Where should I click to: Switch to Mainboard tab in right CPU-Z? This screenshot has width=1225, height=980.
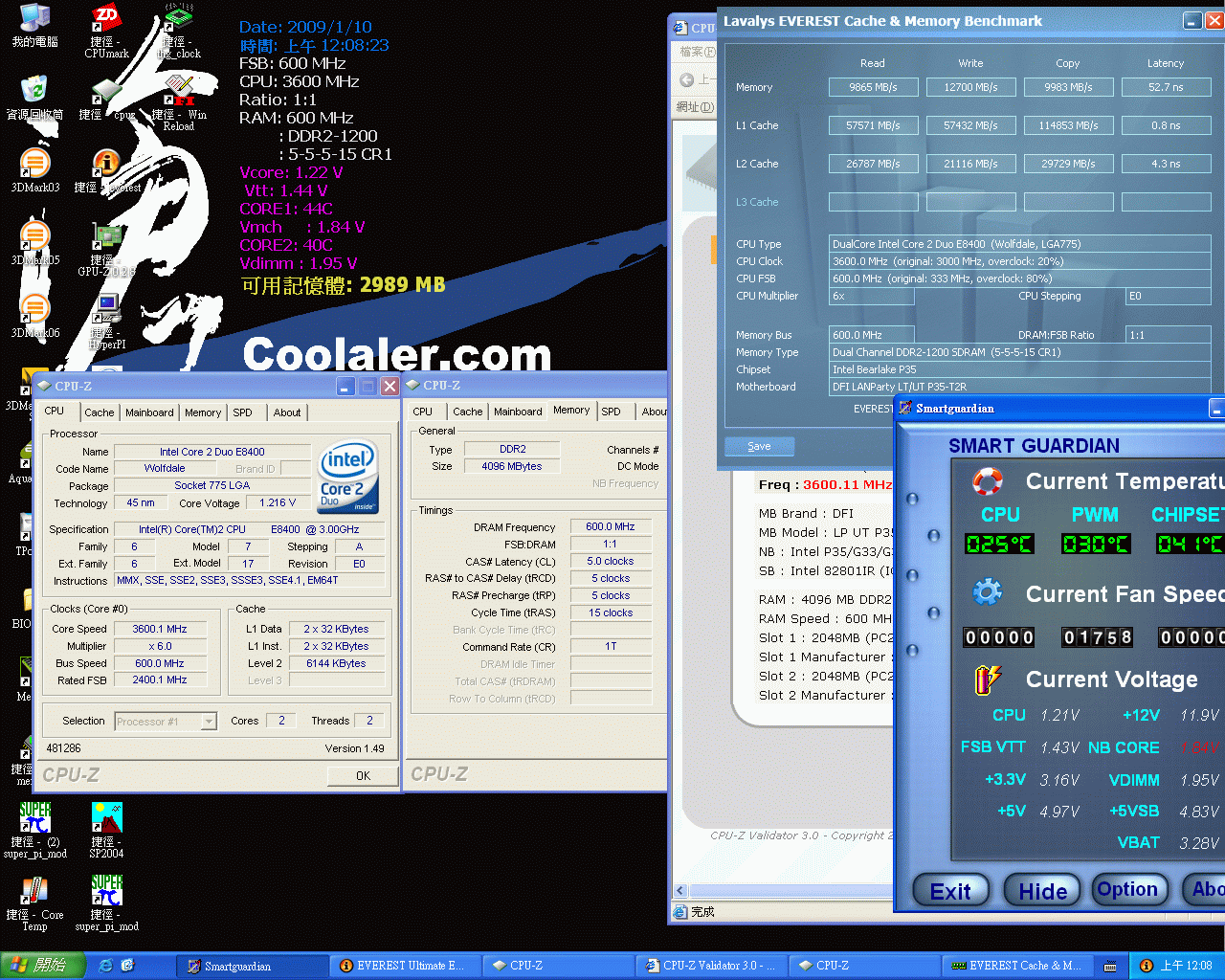pyautogui.click(x=518, y=412)
